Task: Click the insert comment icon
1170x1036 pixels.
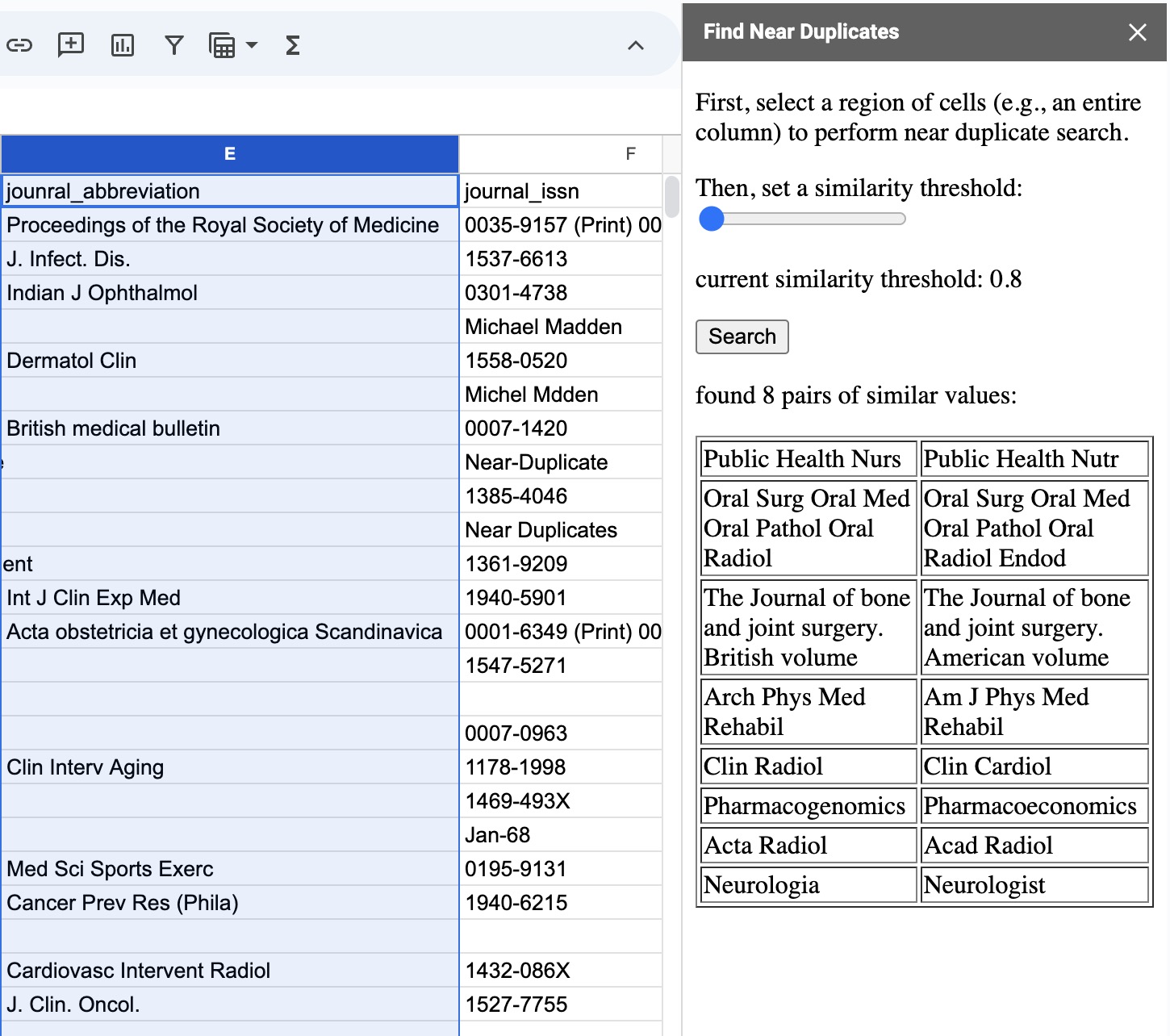Action: [x=71, y=45]
